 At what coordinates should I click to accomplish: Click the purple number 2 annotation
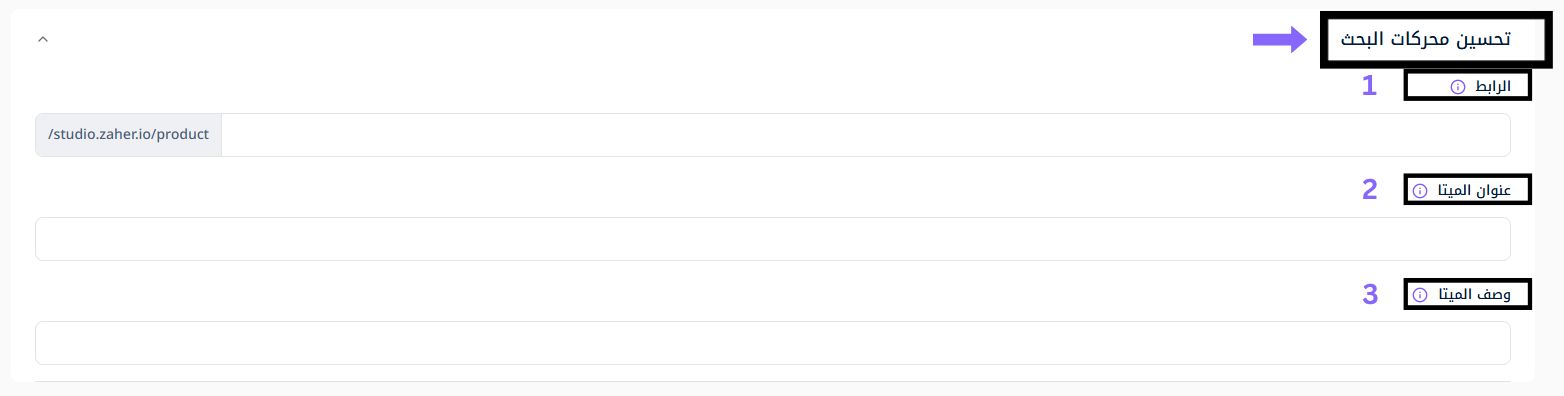(1369, 189)
